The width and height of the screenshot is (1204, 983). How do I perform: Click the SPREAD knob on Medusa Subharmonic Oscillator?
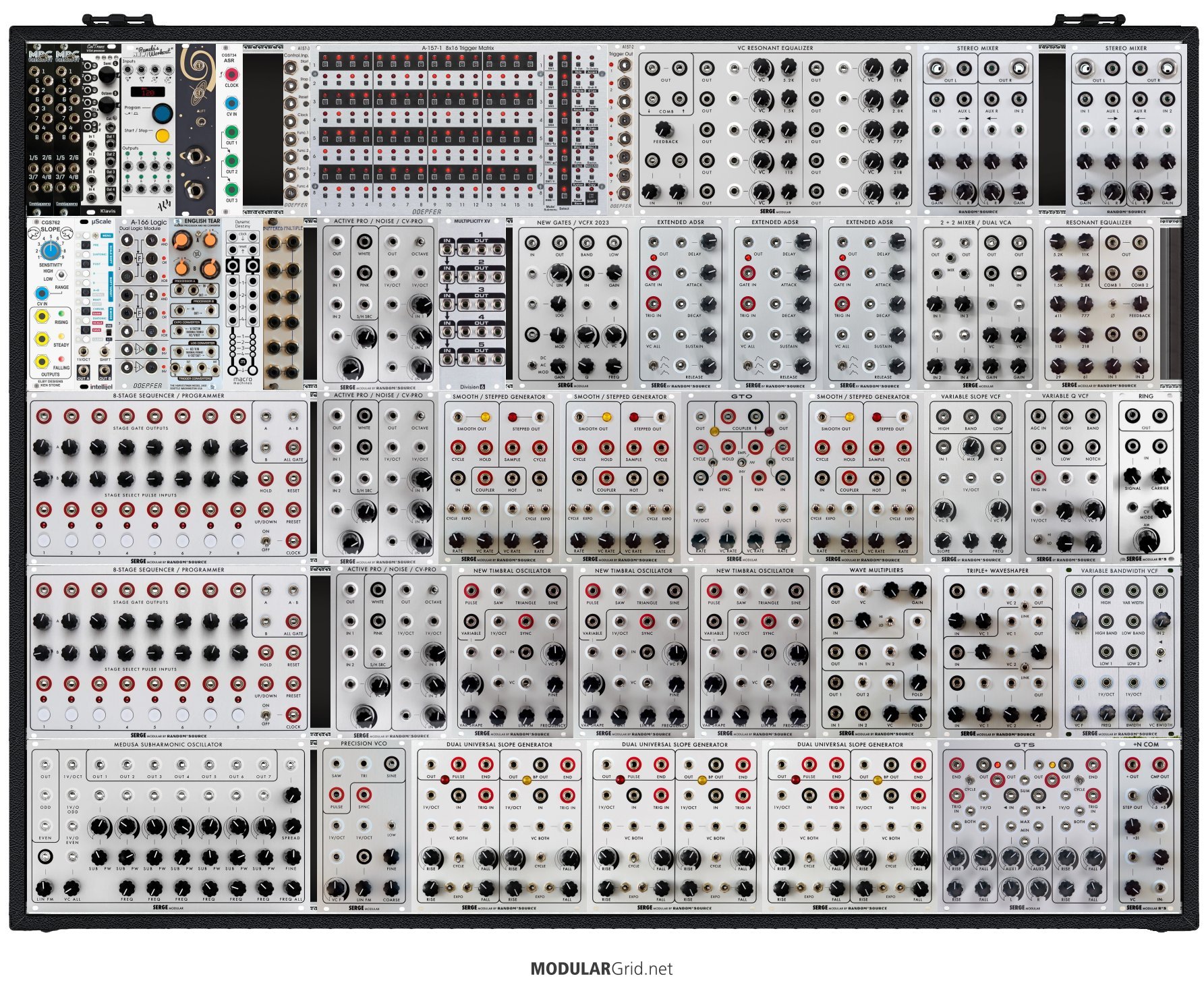click(x=291, y=825)
